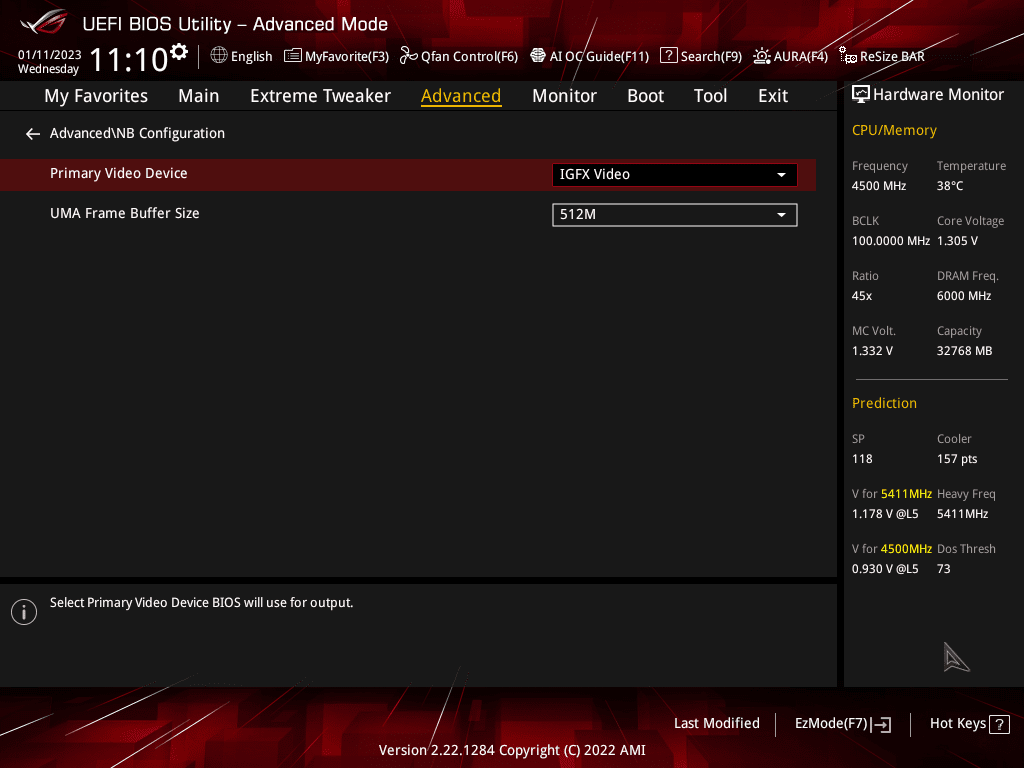
Task: Open the Tool tab
Action: coord(710,96)
